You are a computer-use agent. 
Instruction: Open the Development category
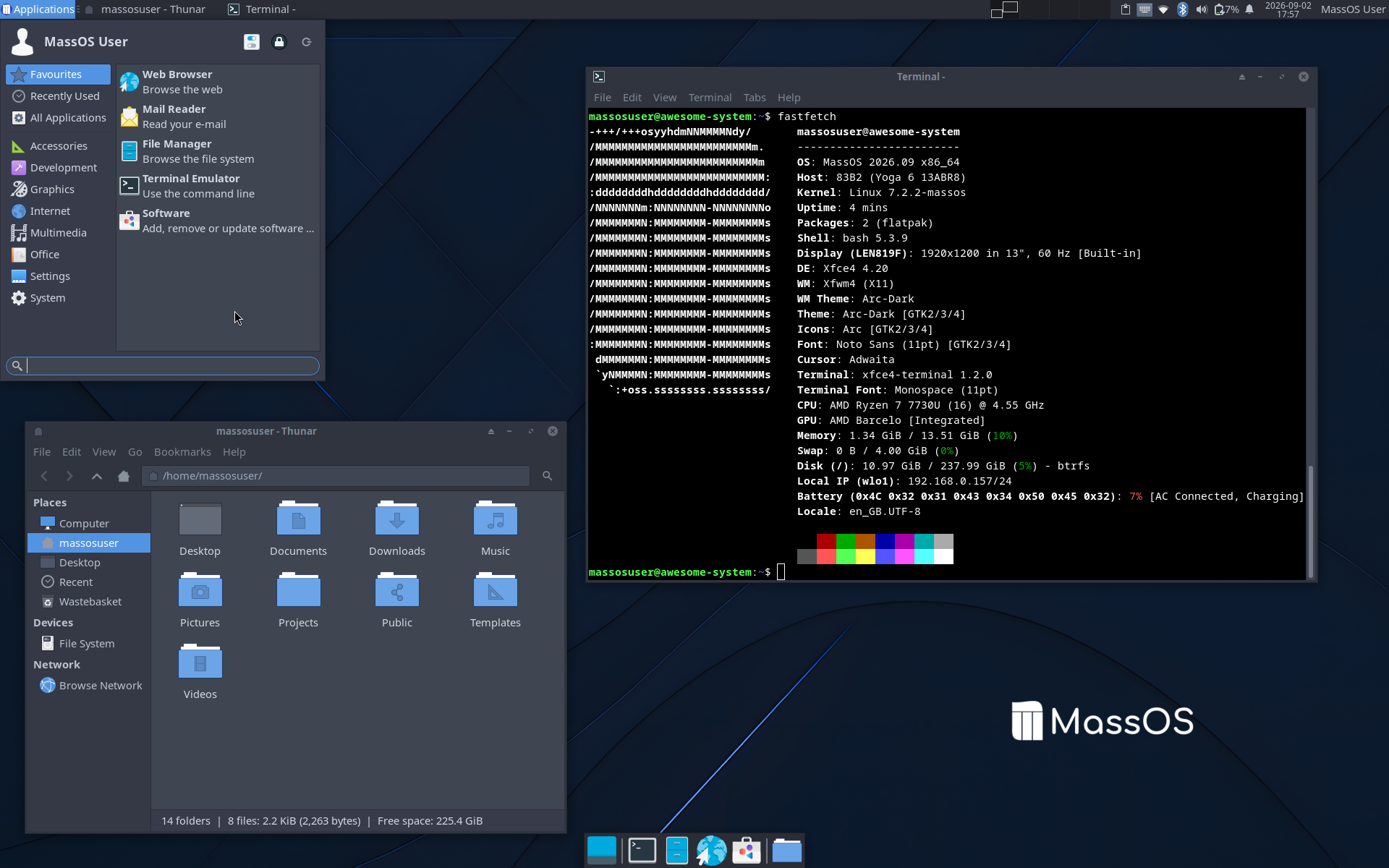coord(59,168)
